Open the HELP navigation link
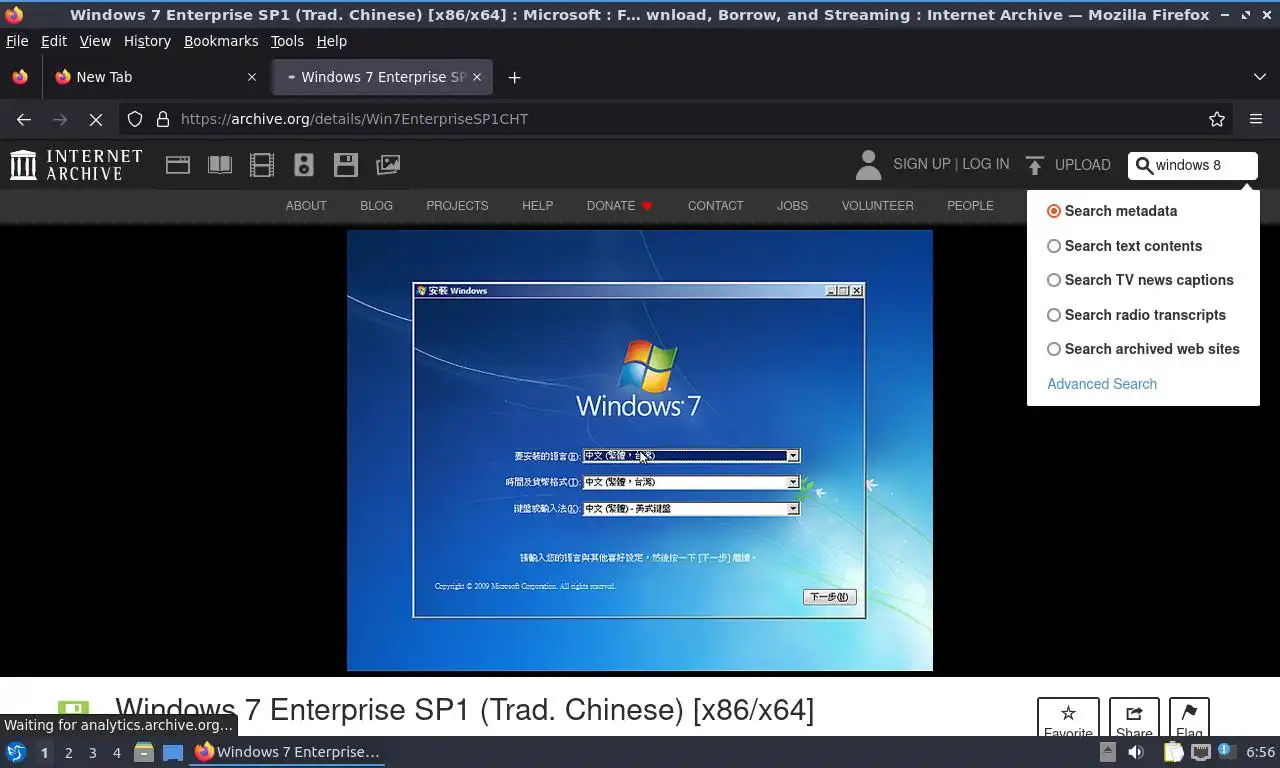Viewport: 1280px width, 768px height. [x=537, y=206]
